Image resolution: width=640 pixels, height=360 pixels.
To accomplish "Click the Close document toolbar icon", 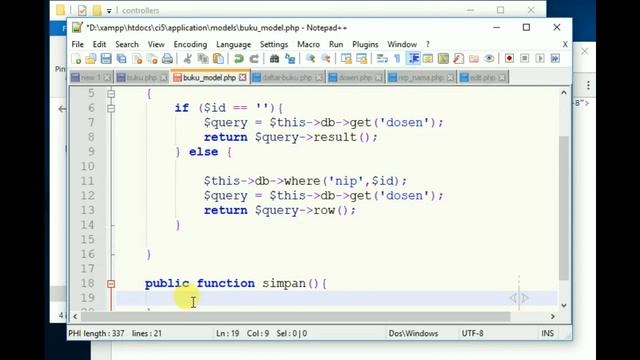I will (137, 59).
